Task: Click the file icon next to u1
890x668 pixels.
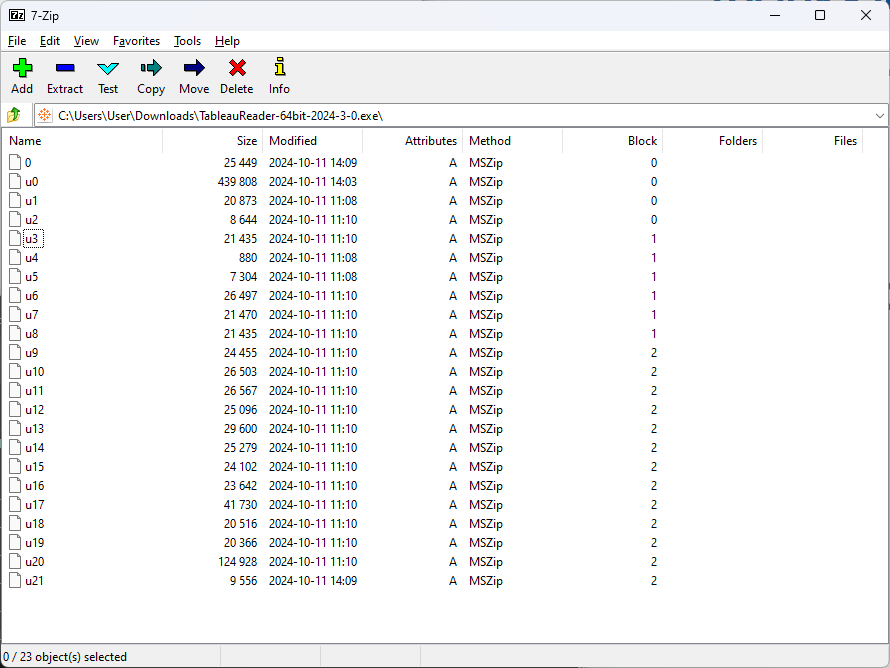Action: 15,201
